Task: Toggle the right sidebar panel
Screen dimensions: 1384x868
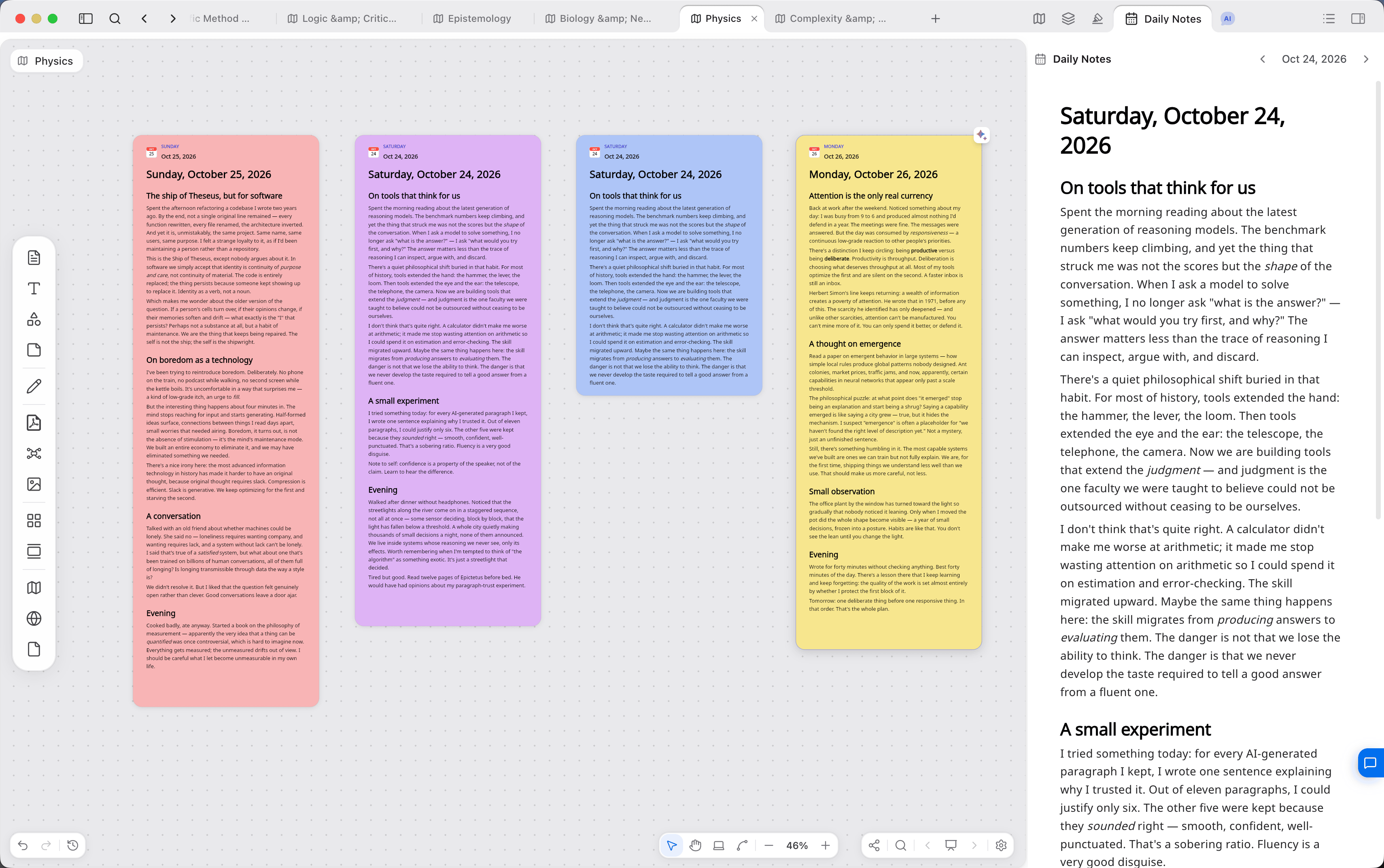Action: [1358, 18]
